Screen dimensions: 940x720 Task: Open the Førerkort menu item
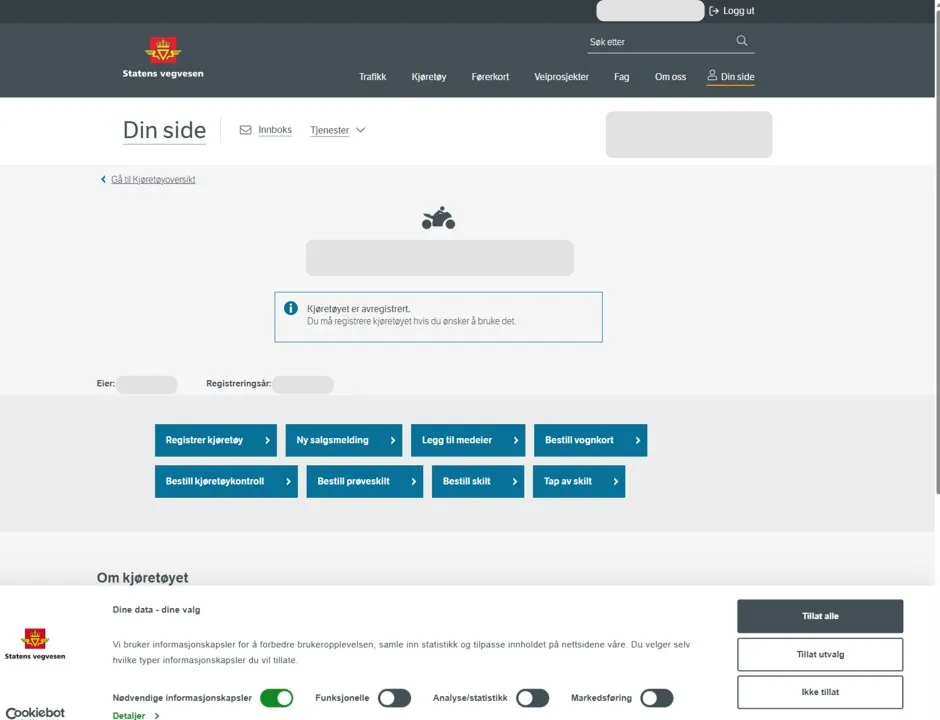tap(490, 77)
